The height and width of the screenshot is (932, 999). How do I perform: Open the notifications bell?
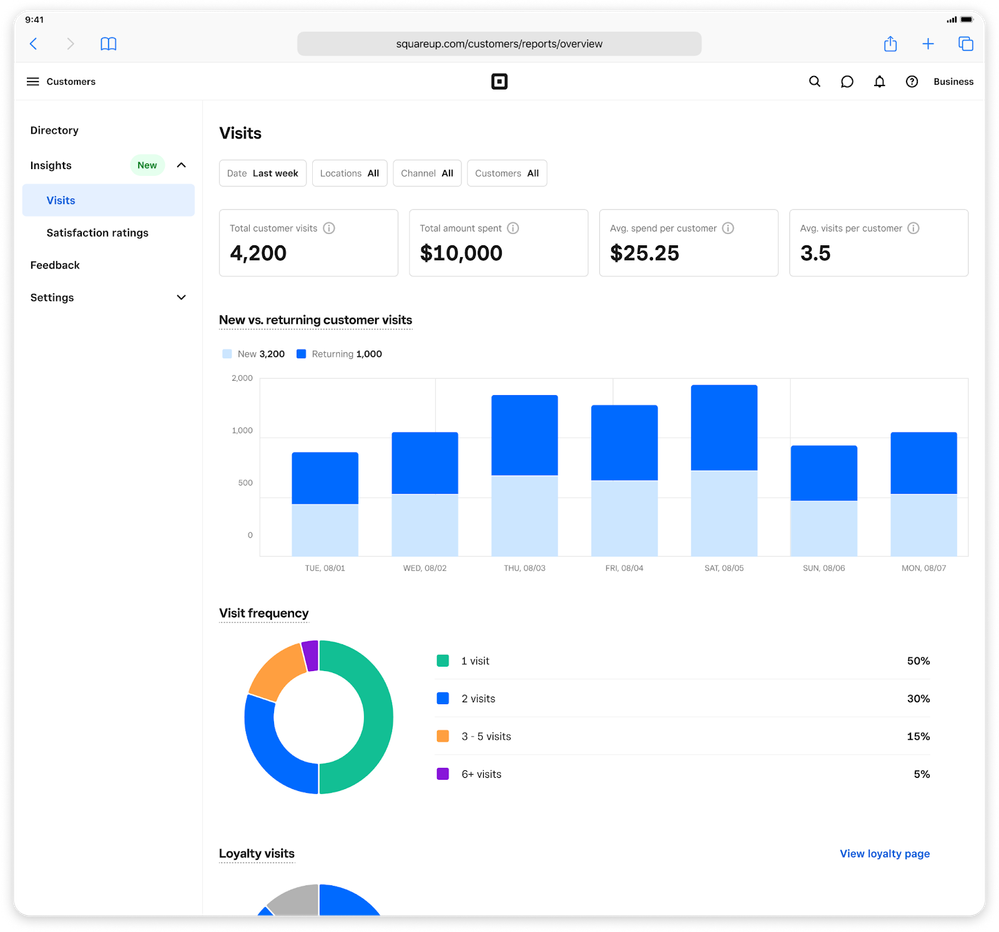point(879,82)
